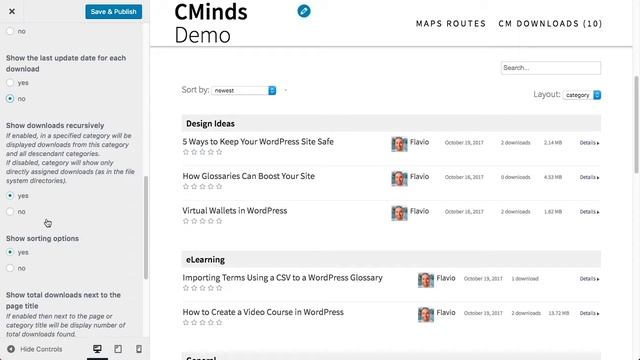Click the 'Design Ideas' category header

tap(391, 123)
